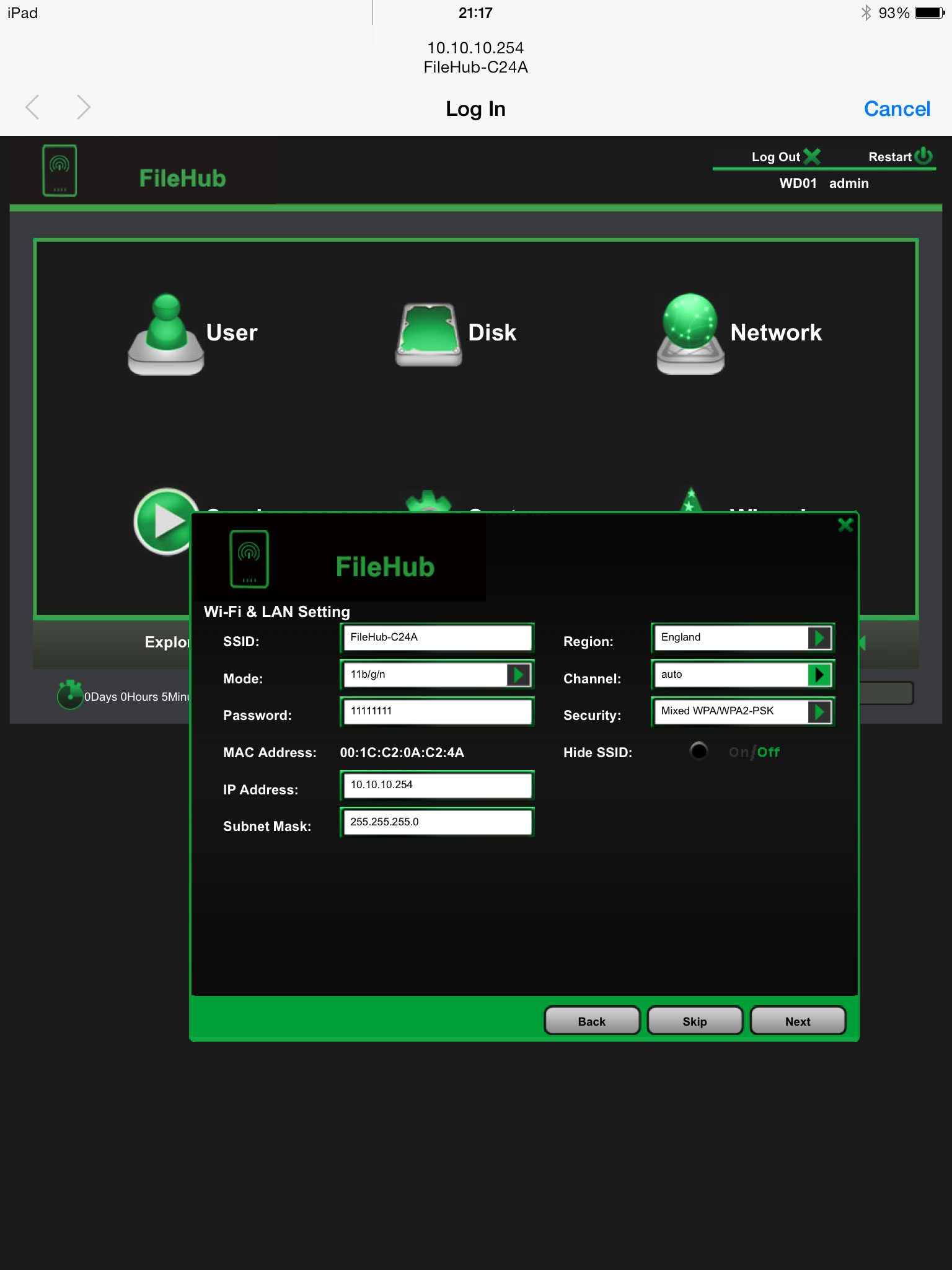Tap Cancel in the Log In bar
Viewport: 952px width, 1270px height.
pos(897,109)
